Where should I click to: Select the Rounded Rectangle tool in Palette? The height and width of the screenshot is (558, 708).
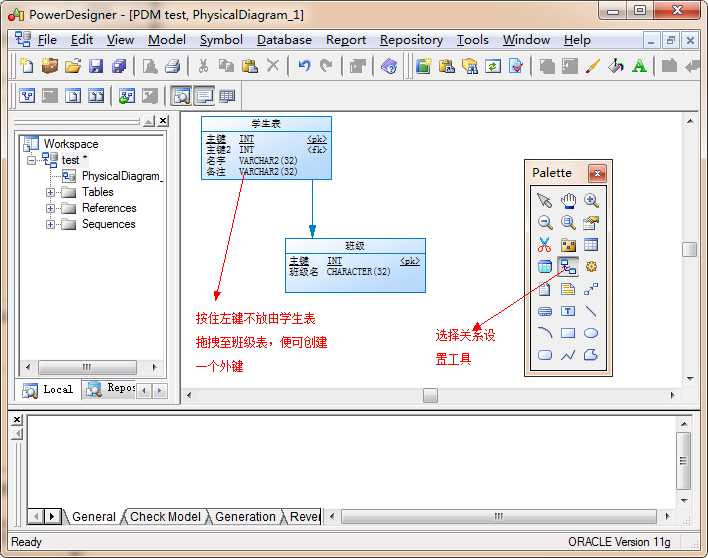click(x=545, y=355)
